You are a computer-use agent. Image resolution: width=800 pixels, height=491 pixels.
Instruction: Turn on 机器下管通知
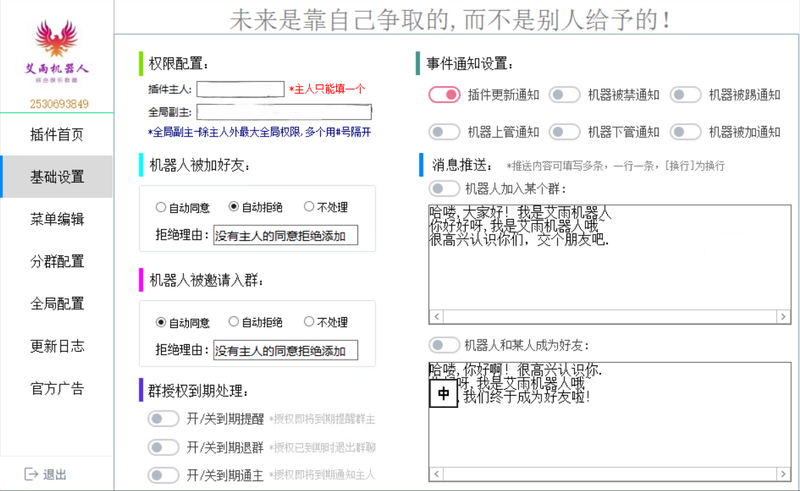click(565, 132)
